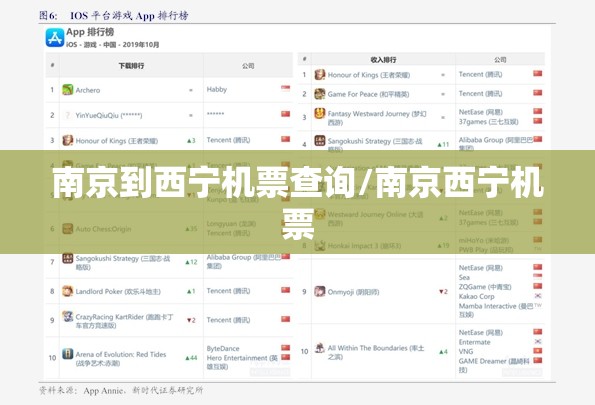Click the 公司 header of the revenue table
The image size is (595, 405).
(x=500, y=60)
